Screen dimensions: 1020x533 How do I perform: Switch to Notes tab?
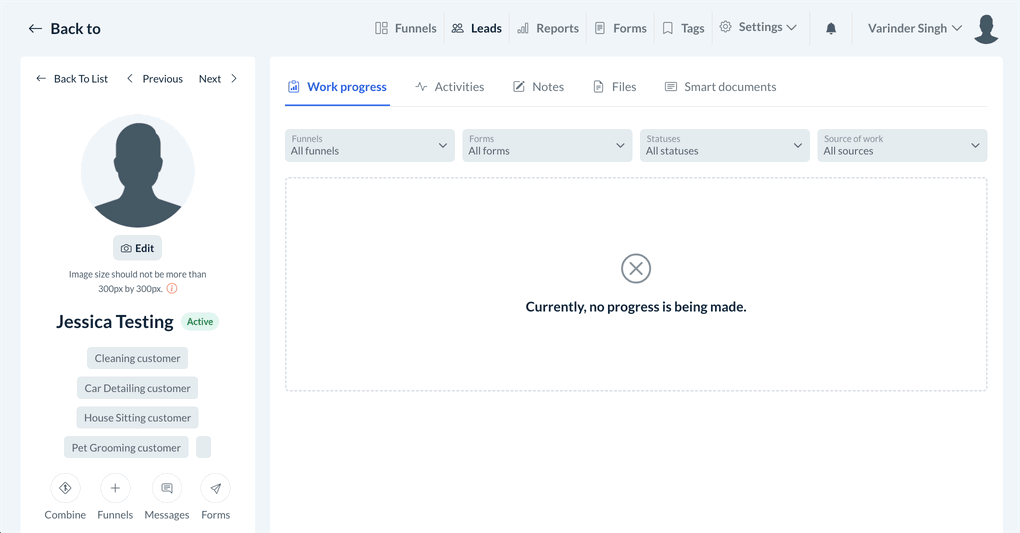pos(539,87)
